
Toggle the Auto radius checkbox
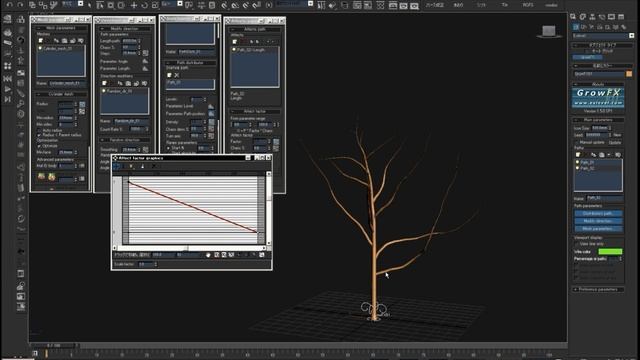39,131
